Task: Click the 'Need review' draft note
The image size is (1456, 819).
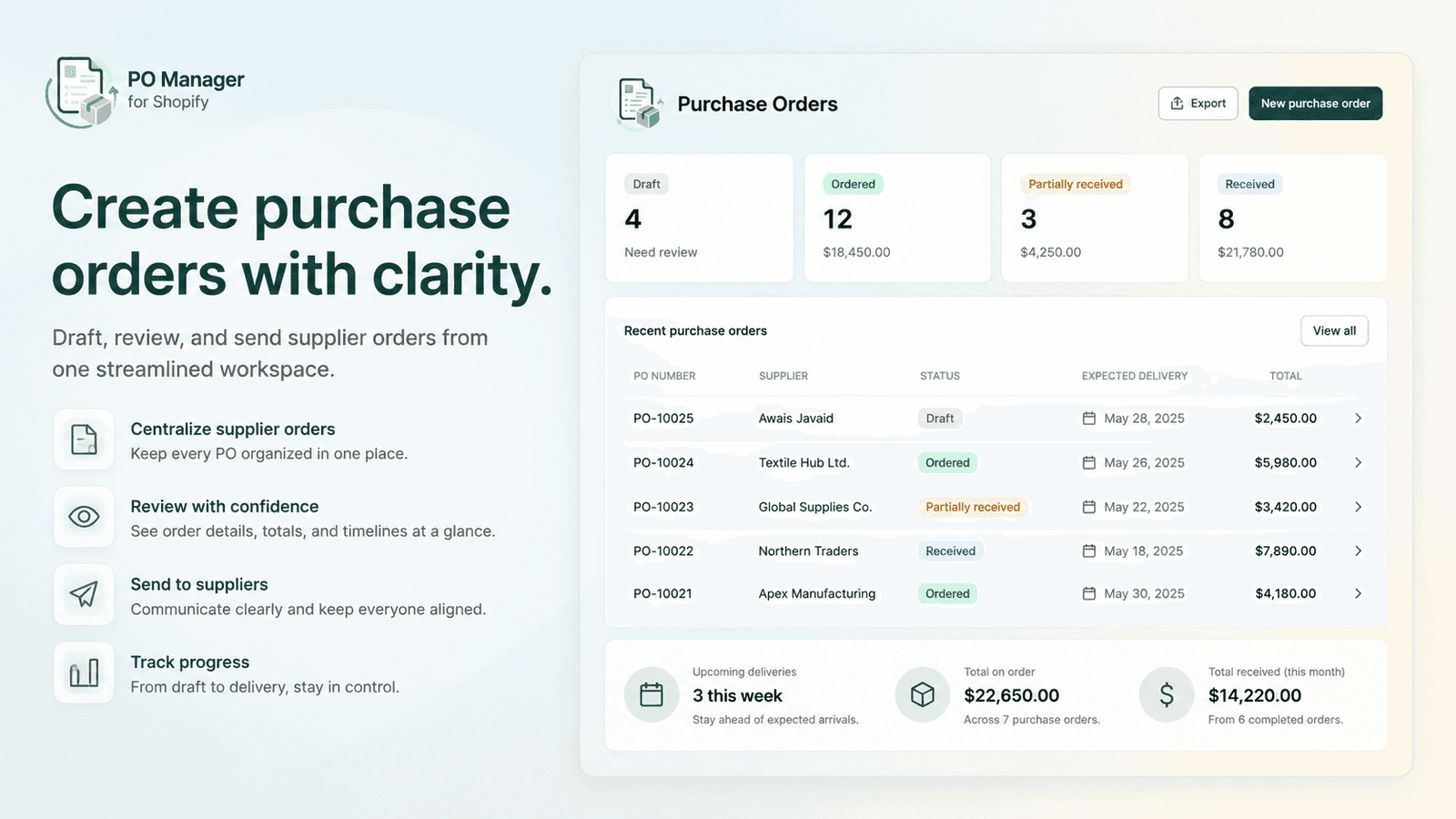Action: (661, 252)
